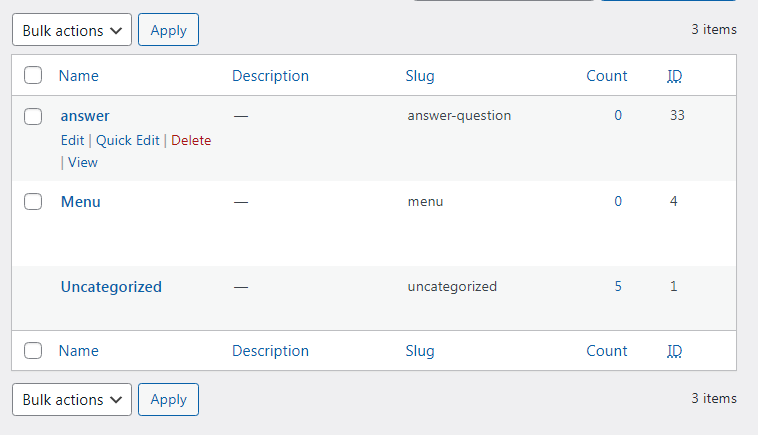The width and height of the screenshot is (758, 435).
Task: Tick the checkbox for the Menu category
Action: [x=33, y=202]
